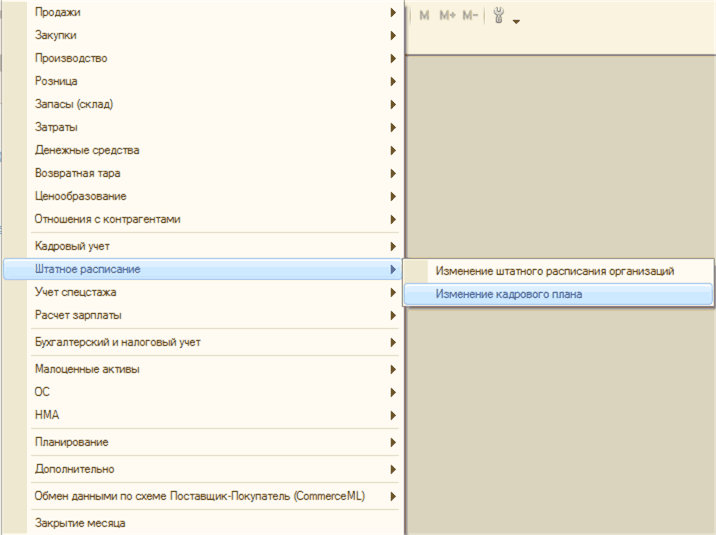Select Изменение кадрового плана submenu item

(x=509, y=294)
